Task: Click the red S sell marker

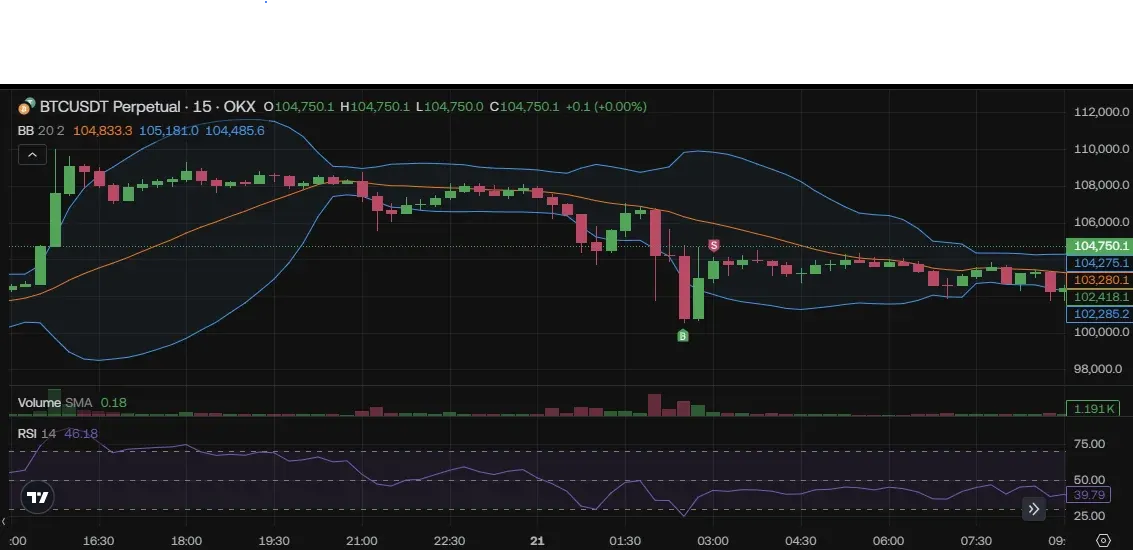Action: (714, 246)
